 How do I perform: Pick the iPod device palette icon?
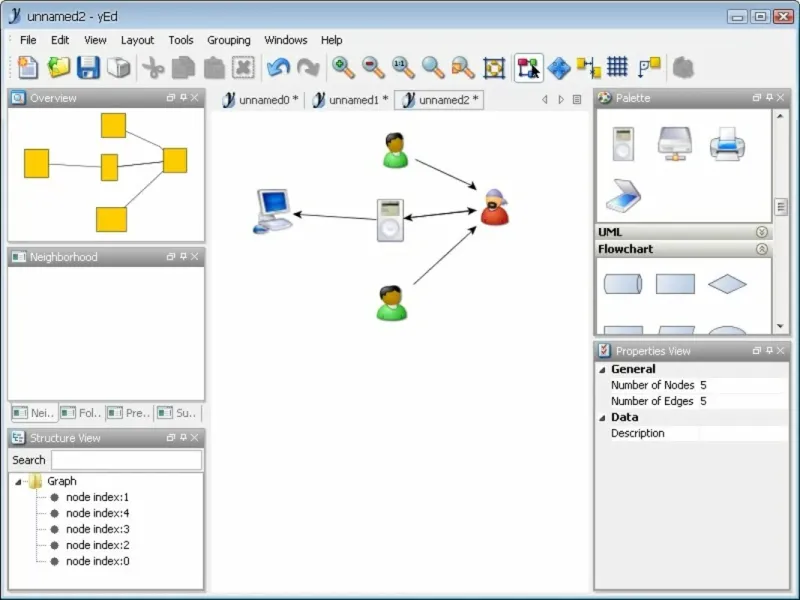[x=623, y=144]
